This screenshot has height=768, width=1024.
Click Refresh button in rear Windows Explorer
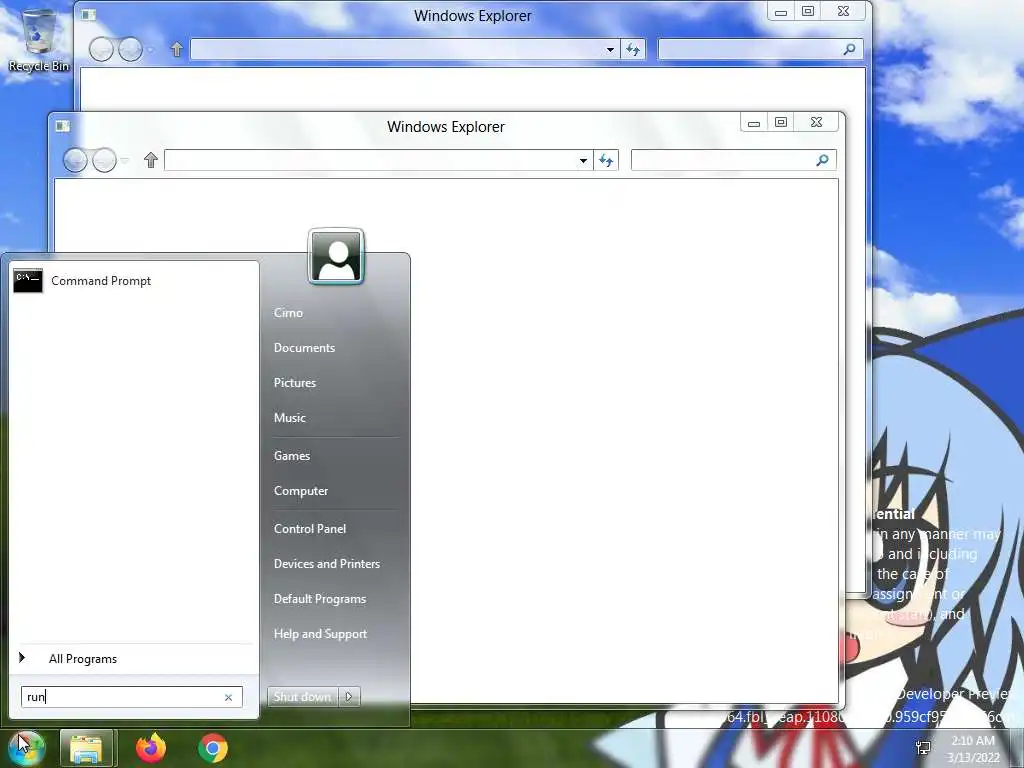click(x=633, y=50)
